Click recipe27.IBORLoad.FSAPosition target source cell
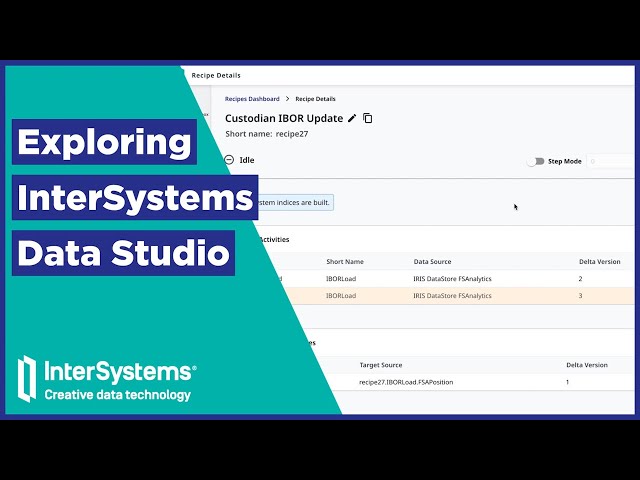Screen dimensions: 640x480 pyautogui.click(x=406, y=382)
